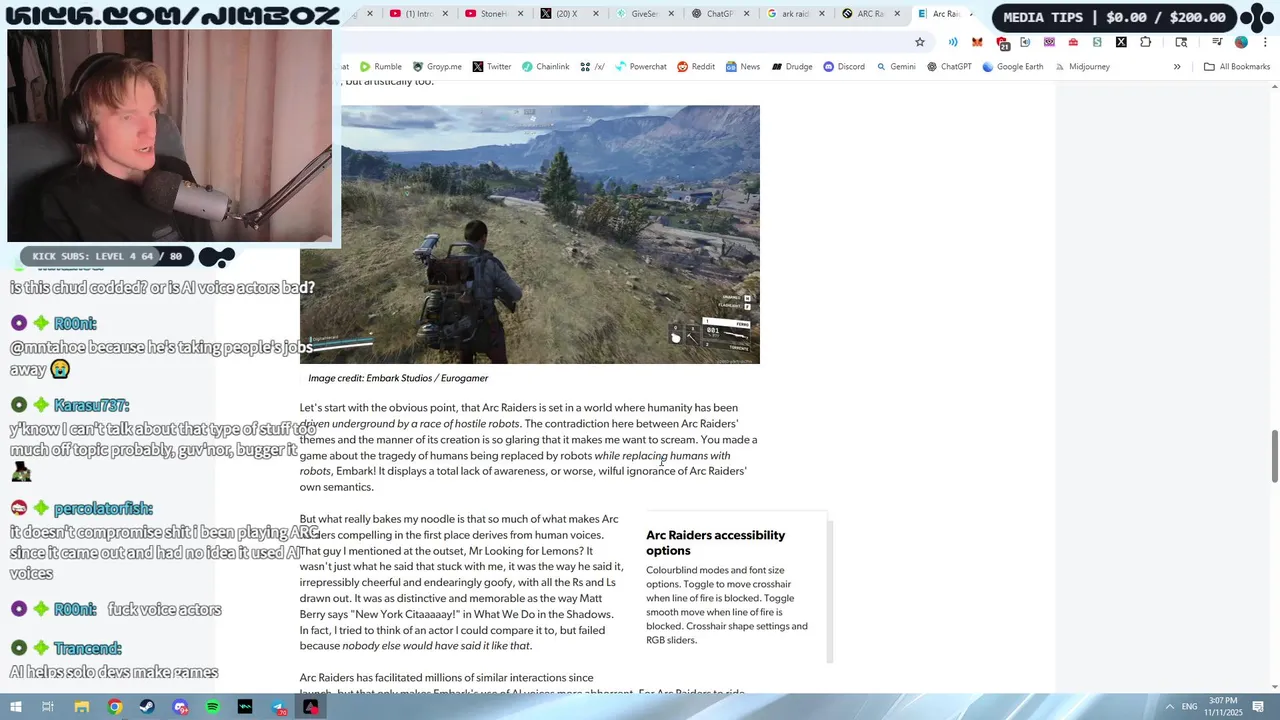This screenshot has width=1280, height=720.
Task: Open the search-tabs side panel icon
Action: point(1181,42)
